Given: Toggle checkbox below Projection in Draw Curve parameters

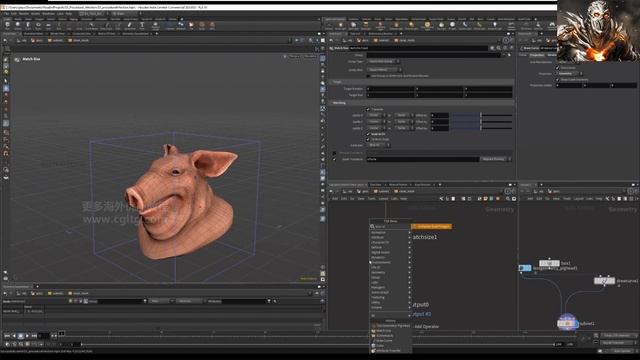Looking at the screenshot, I should [558, 80].
